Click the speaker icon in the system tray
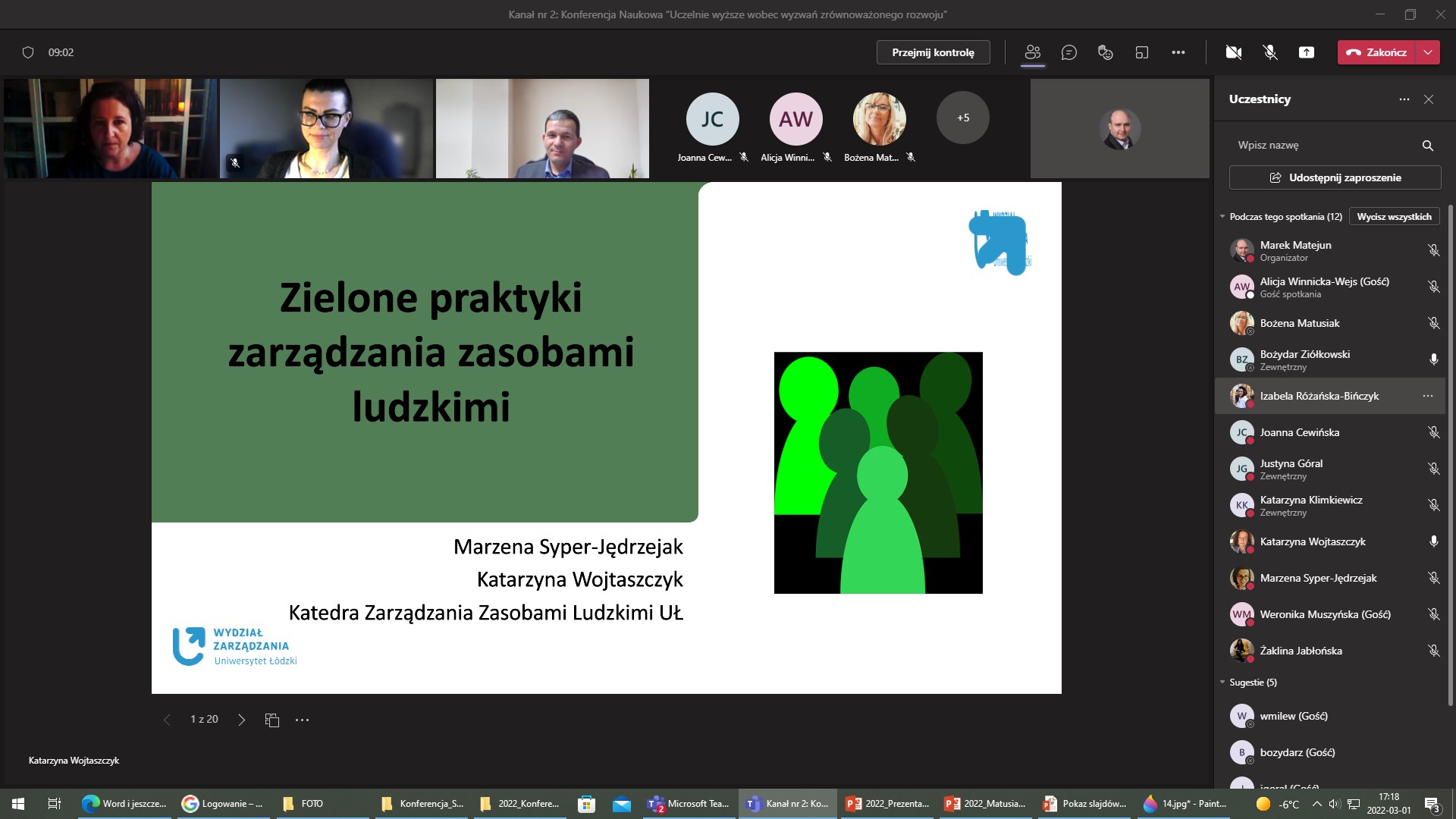Viewport: 1456px width, 819px height. pos(1334,803)
